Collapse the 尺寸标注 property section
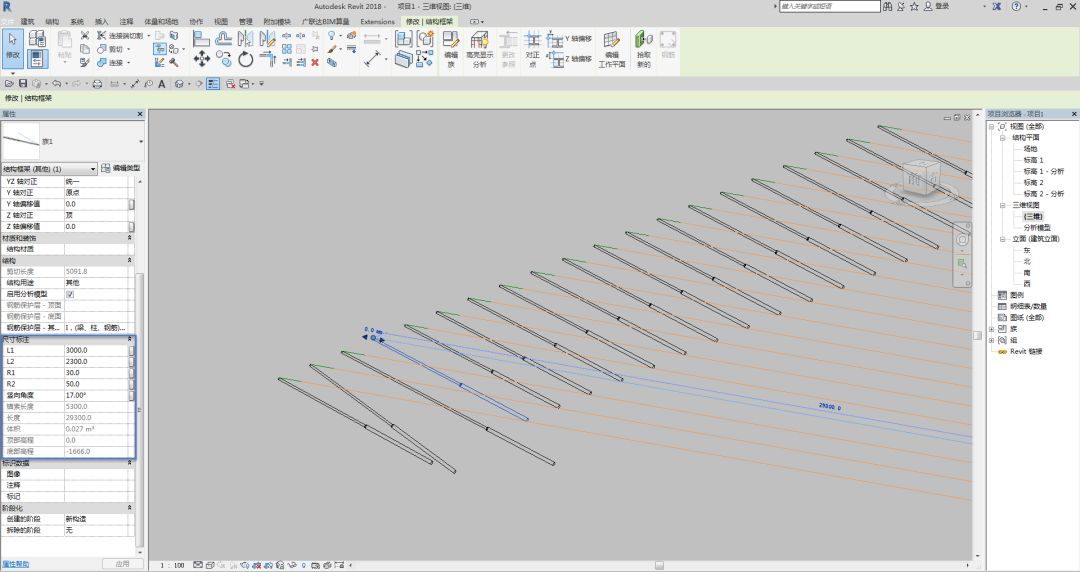Screen dimensions: 1080x572 129,340
